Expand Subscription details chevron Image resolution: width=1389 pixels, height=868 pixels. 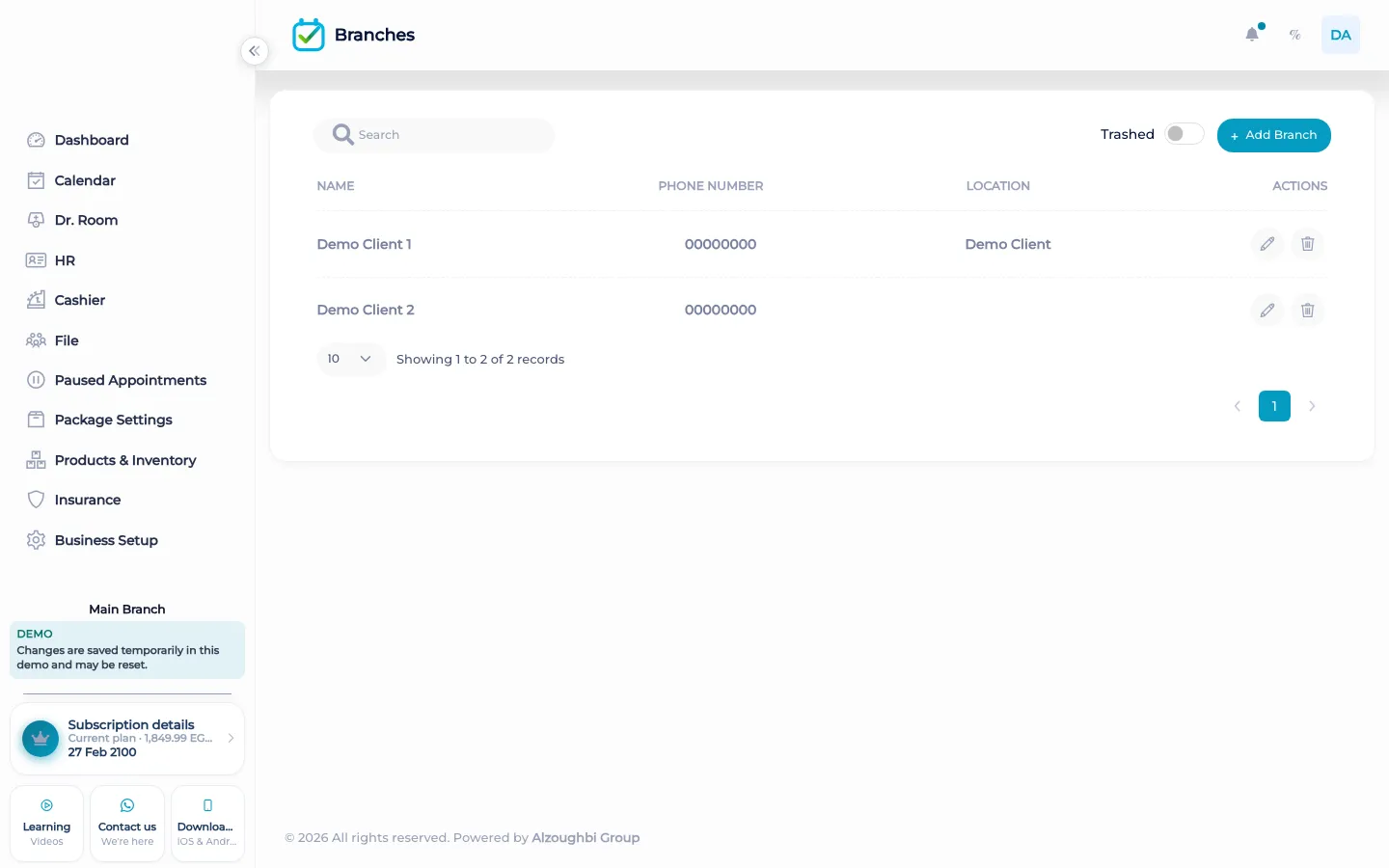pyautogui.click(x=231, y=738)
